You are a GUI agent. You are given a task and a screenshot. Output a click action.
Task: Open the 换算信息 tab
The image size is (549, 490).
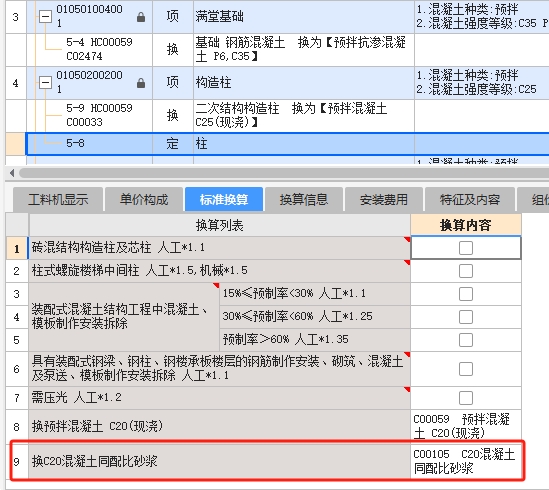coord(304,200)
